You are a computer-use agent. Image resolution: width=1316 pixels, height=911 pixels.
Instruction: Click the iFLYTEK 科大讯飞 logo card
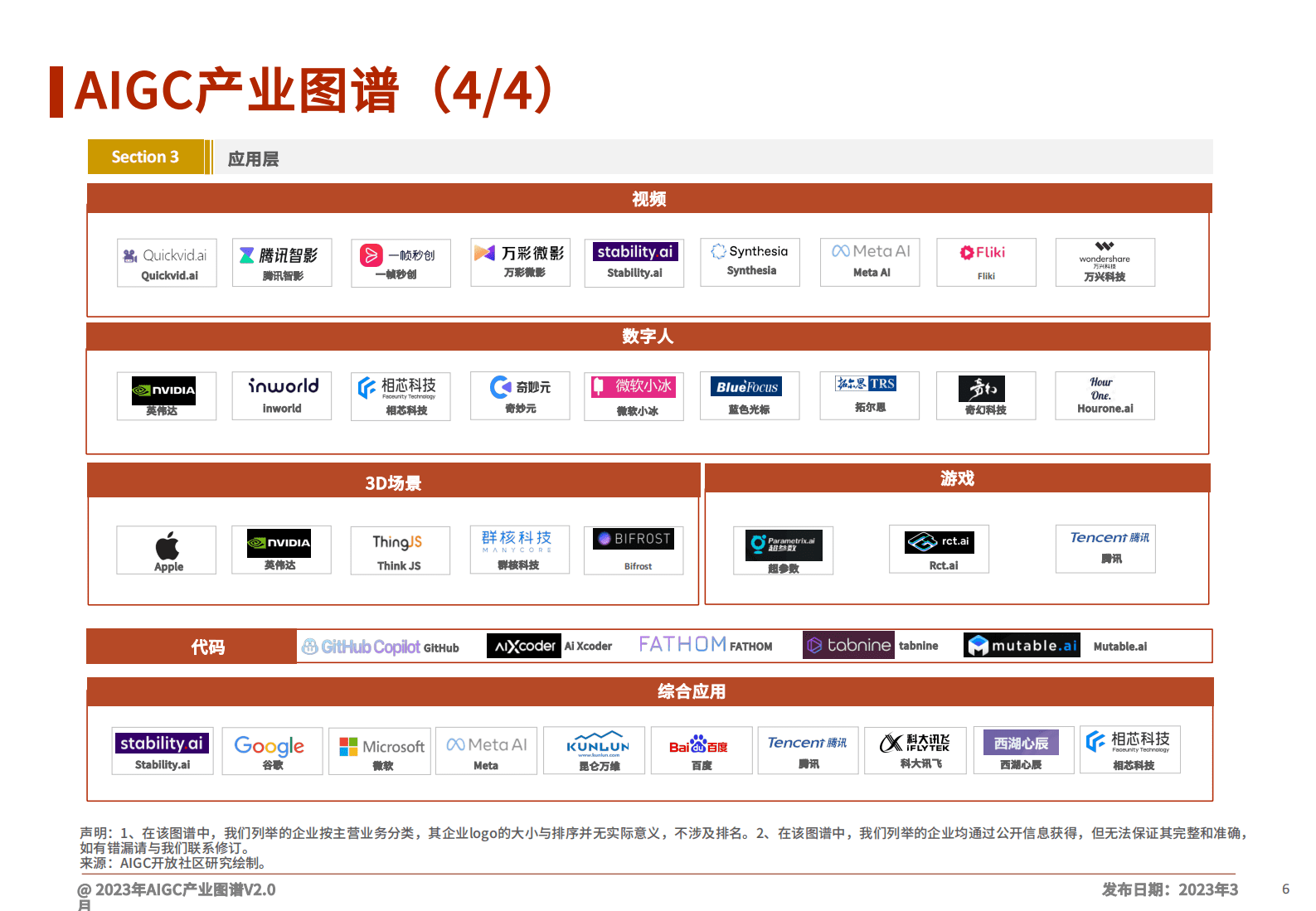coord(915,750)
